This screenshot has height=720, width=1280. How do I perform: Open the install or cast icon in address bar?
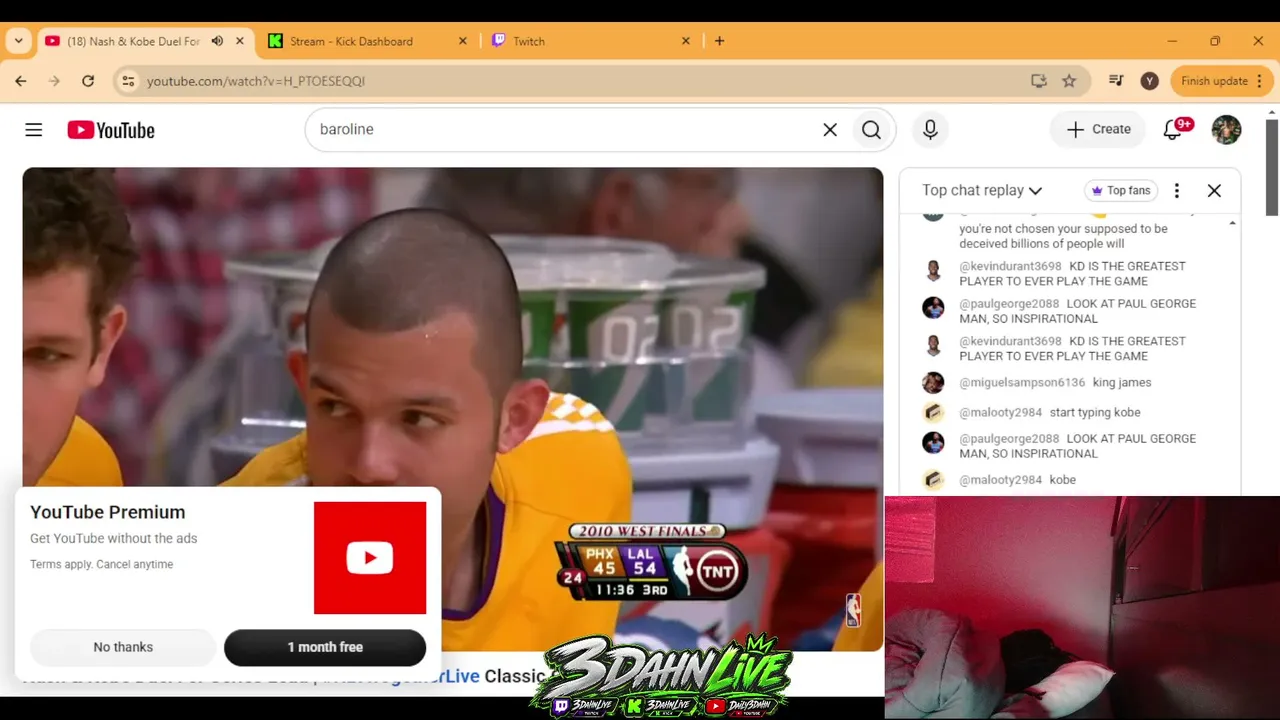[x=1039, y=81]
